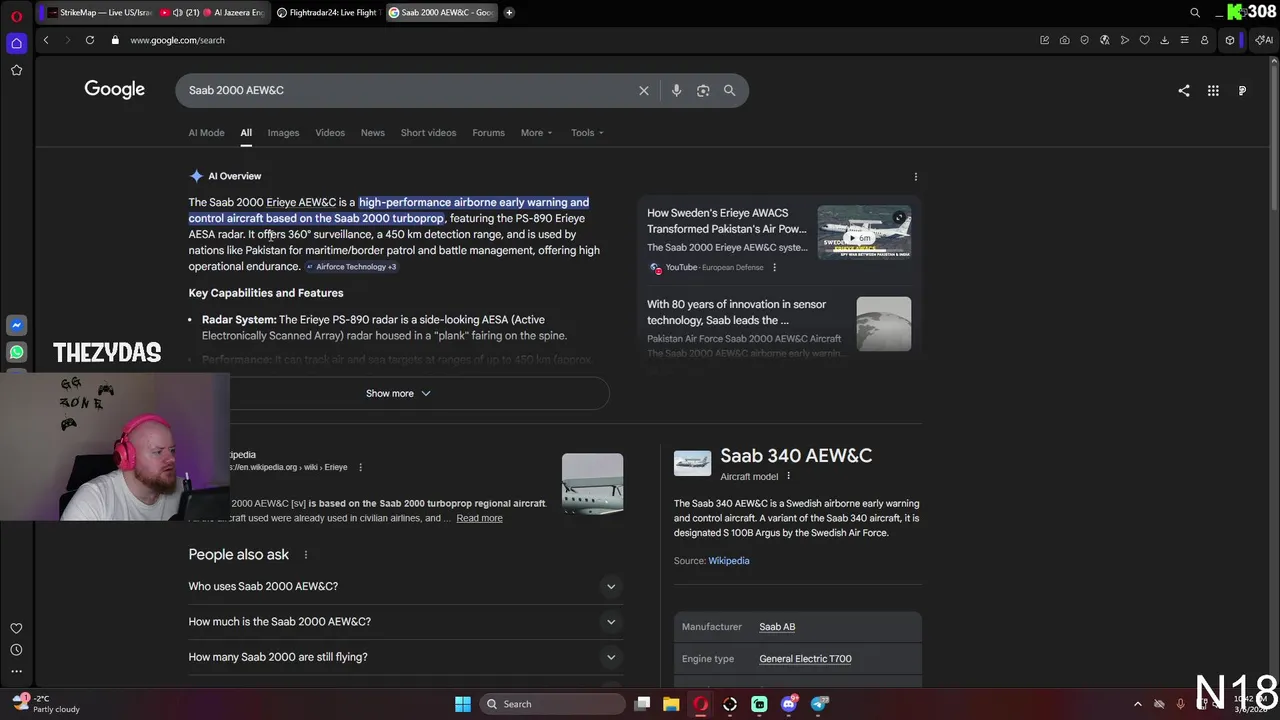Open Wikipedia result three-dot menu
This screenshot has width=1280, height=720.
[x=360, y=467]
